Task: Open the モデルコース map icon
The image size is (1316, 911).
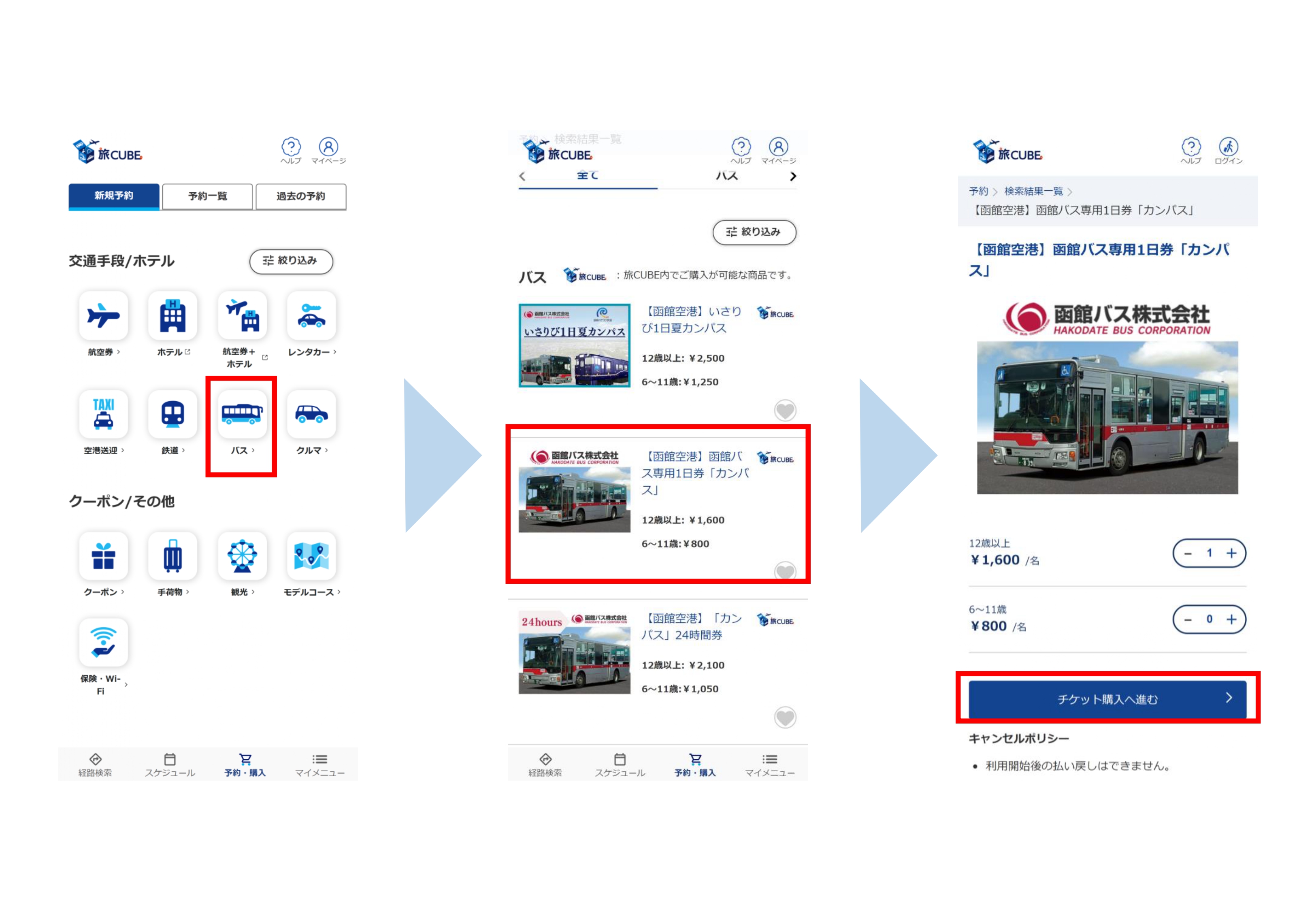Action: click(312, 556)
